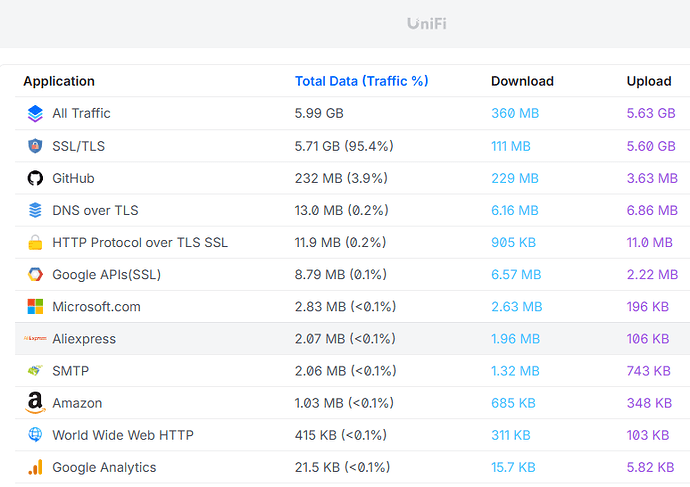Image resolution: width=690 pixels, height=487 pixels.
Task: Click the 311 KB download value
Action: [511, 435]
